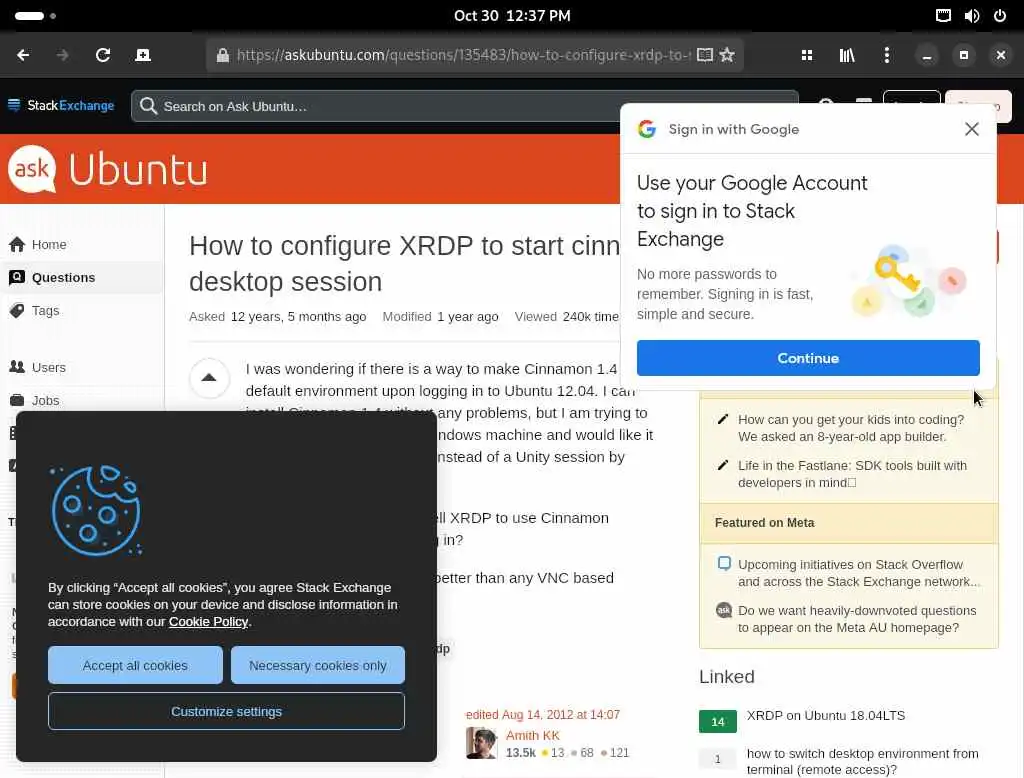Open 'Do we want heavily-downvoted questions' meta post
The height and width of the screenshot is (778, 1024).
pos(857,619)
